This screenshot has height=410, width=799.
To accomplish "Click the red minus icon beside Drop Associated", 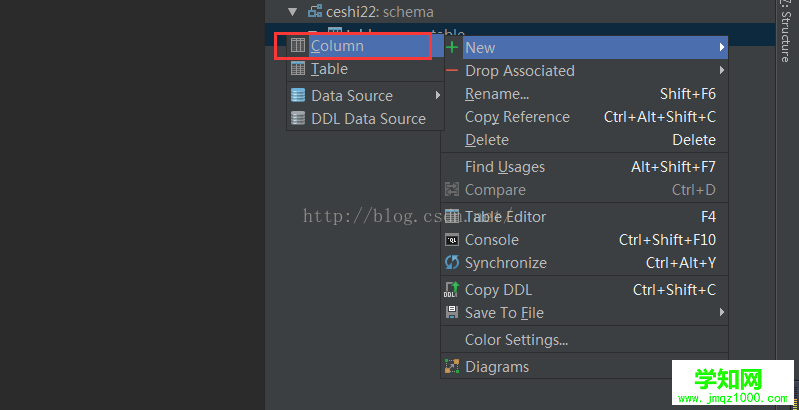I will click(452, 70).
